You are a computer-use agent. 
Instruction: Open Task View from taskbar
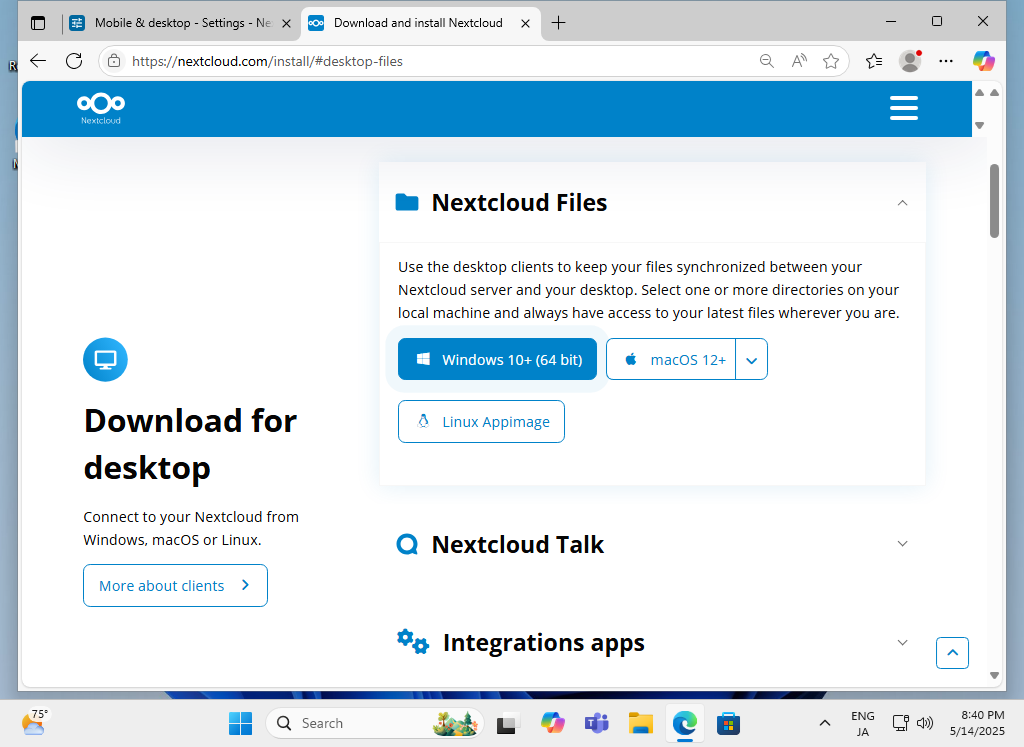pyautogui.click(x=508, y=723)
